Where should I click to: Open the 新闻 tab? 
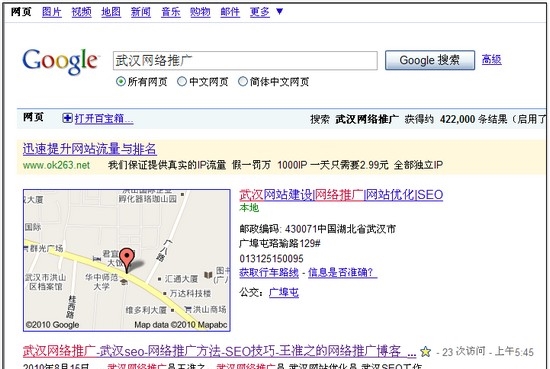[x=141, y=12]
